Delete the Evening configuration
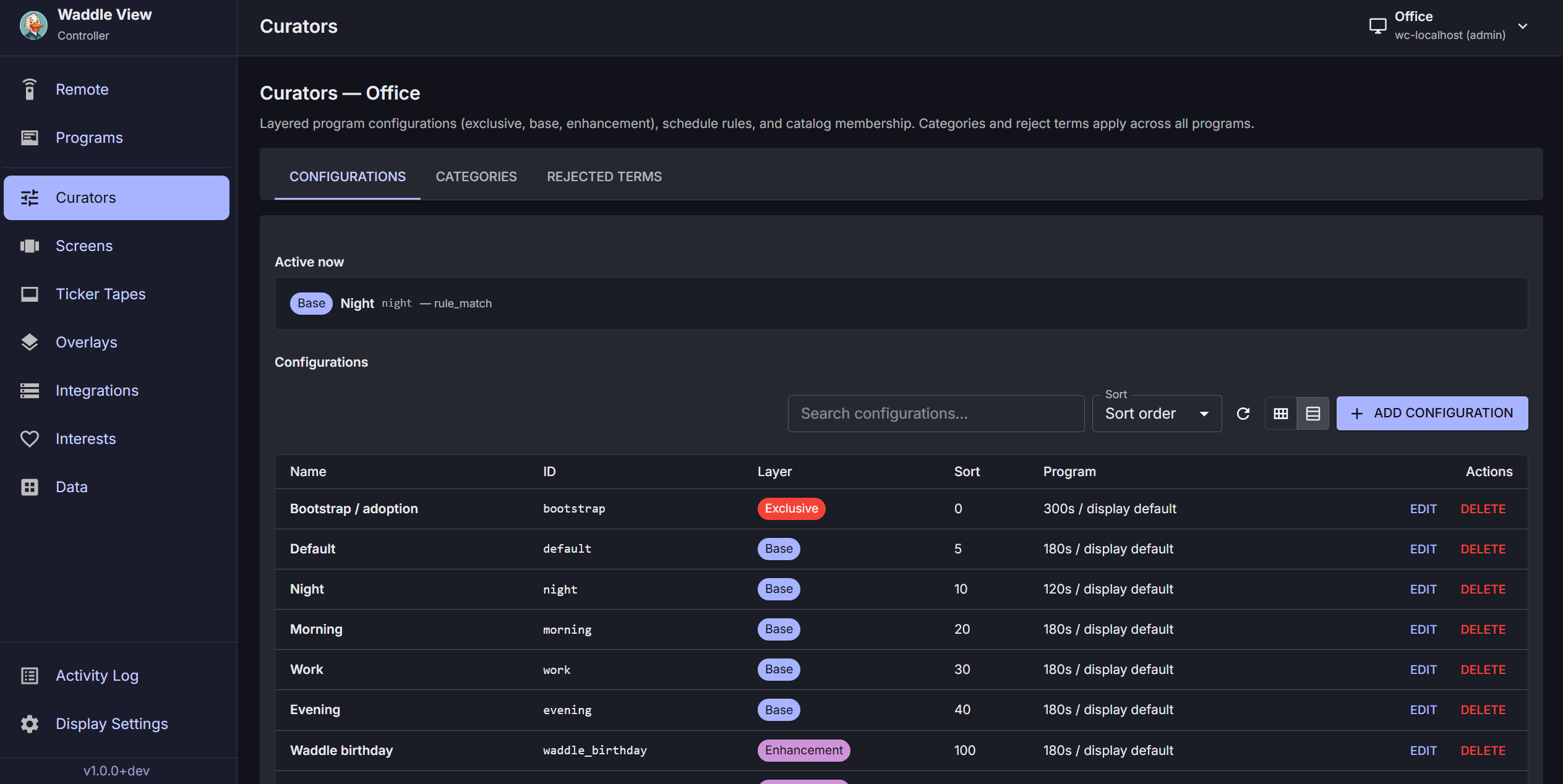This screenshot has height=784, width=1563. click(1483, 710)
